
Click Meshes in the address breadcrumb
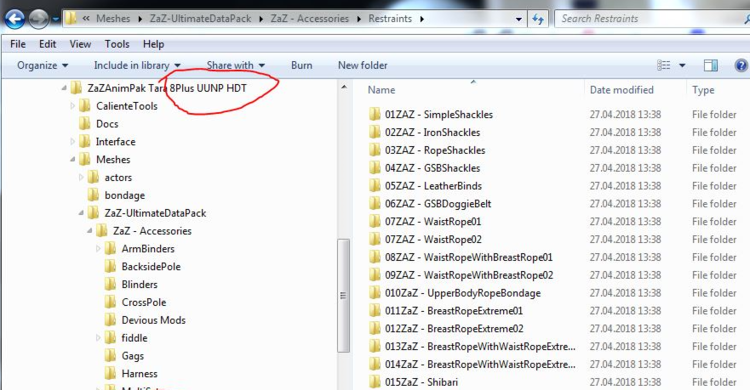coord(113,19)
